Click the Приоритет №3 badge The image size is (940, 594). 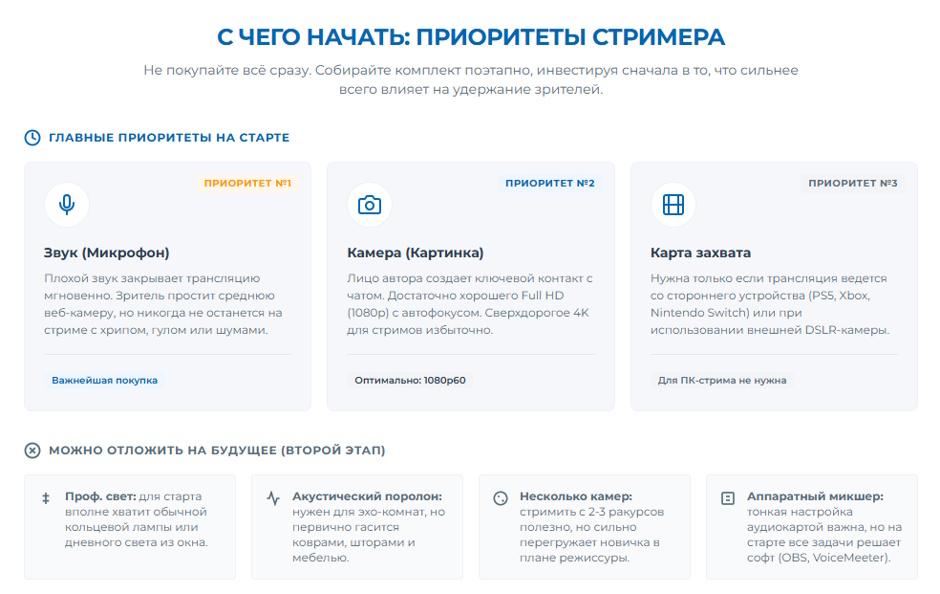coord(852,183)
